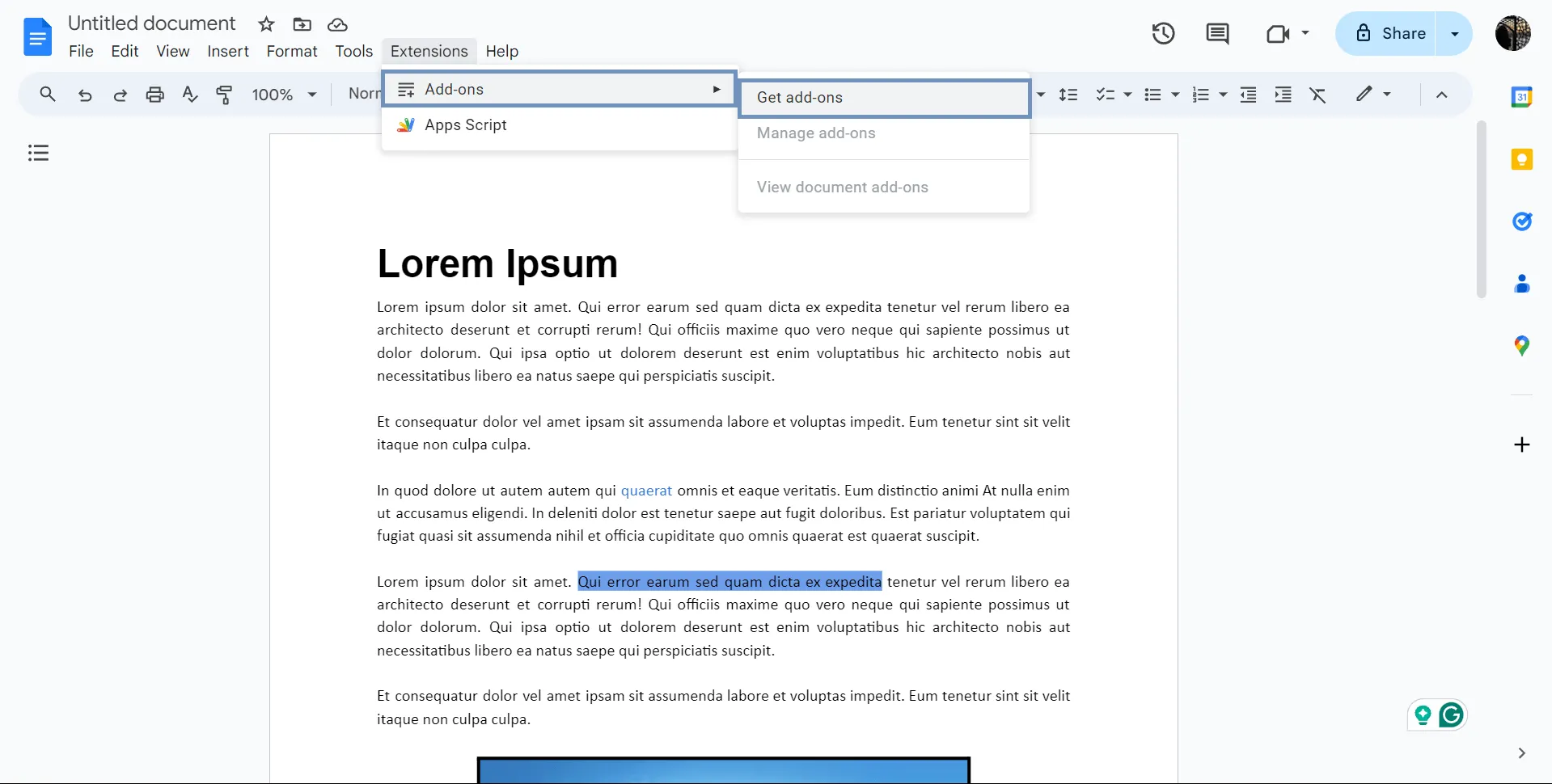
Task: Expand checklist options arrow
Action: pyautogui.click(x=1127, y=95)
